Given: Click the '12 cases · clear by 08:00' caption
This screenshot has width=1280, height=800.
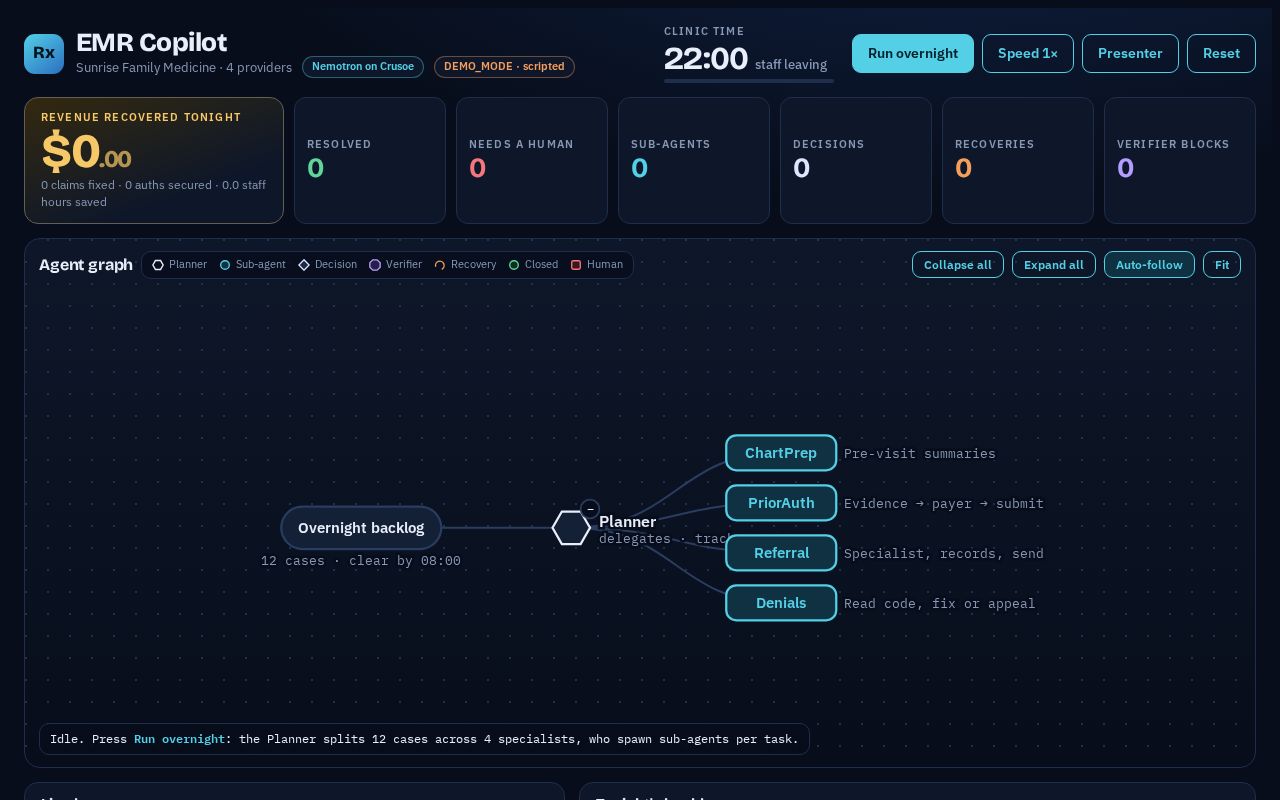Looking at the screenshot, I should click(361, 561).
